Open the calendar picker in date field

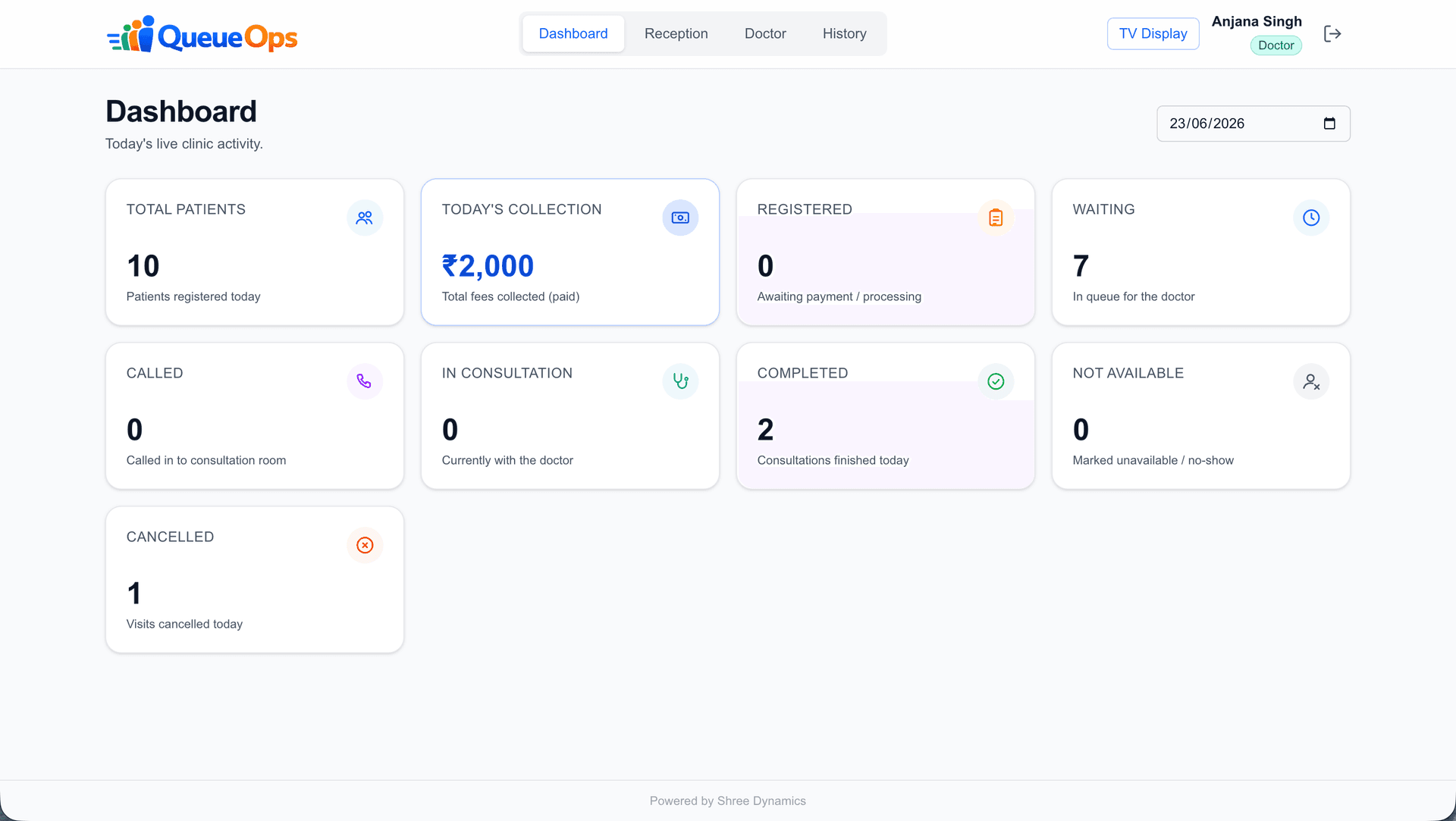point(1329,124)
